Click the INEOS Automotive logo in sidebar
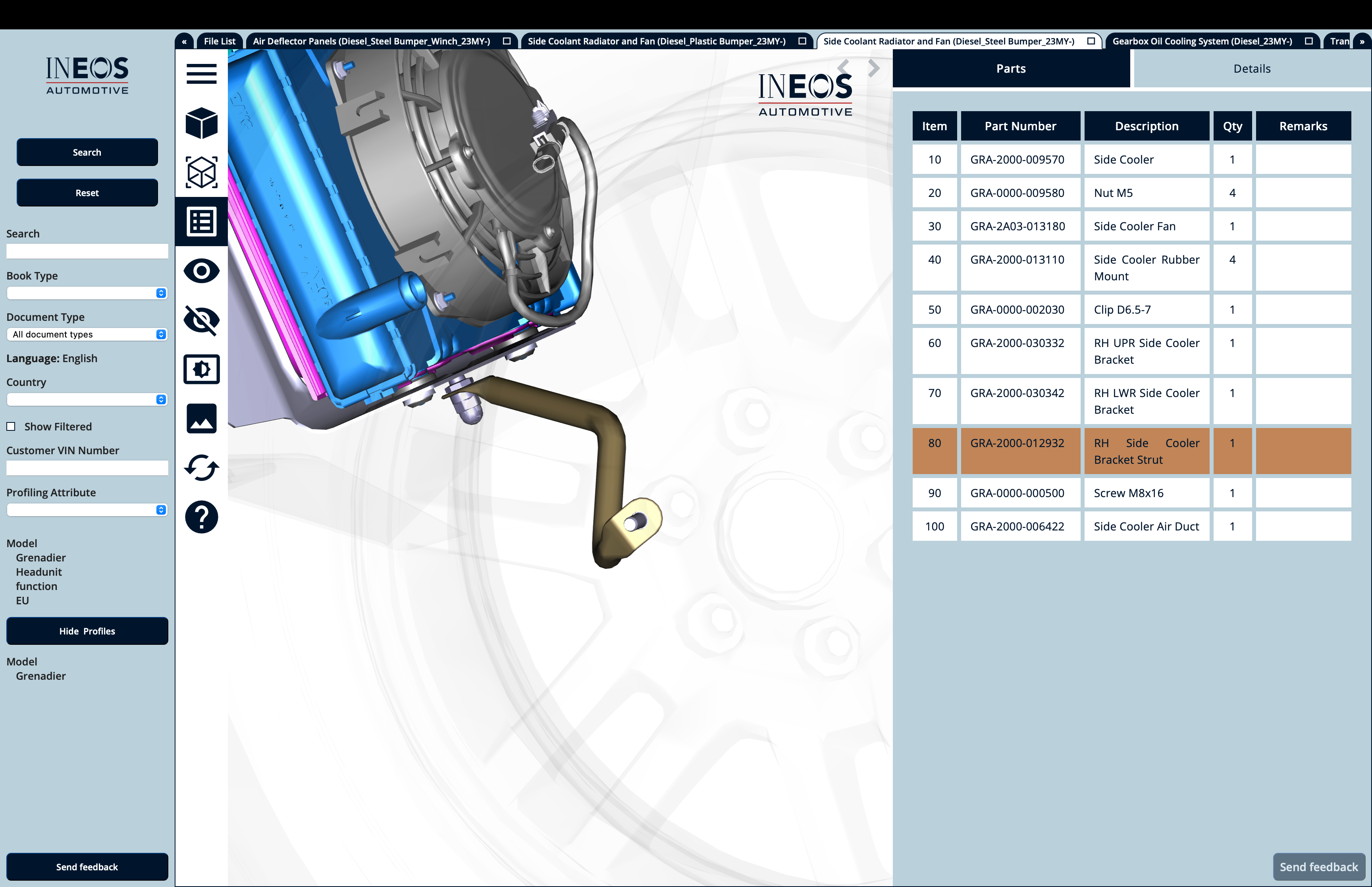This screenshot has width=1372, height=887. (87, 75)
